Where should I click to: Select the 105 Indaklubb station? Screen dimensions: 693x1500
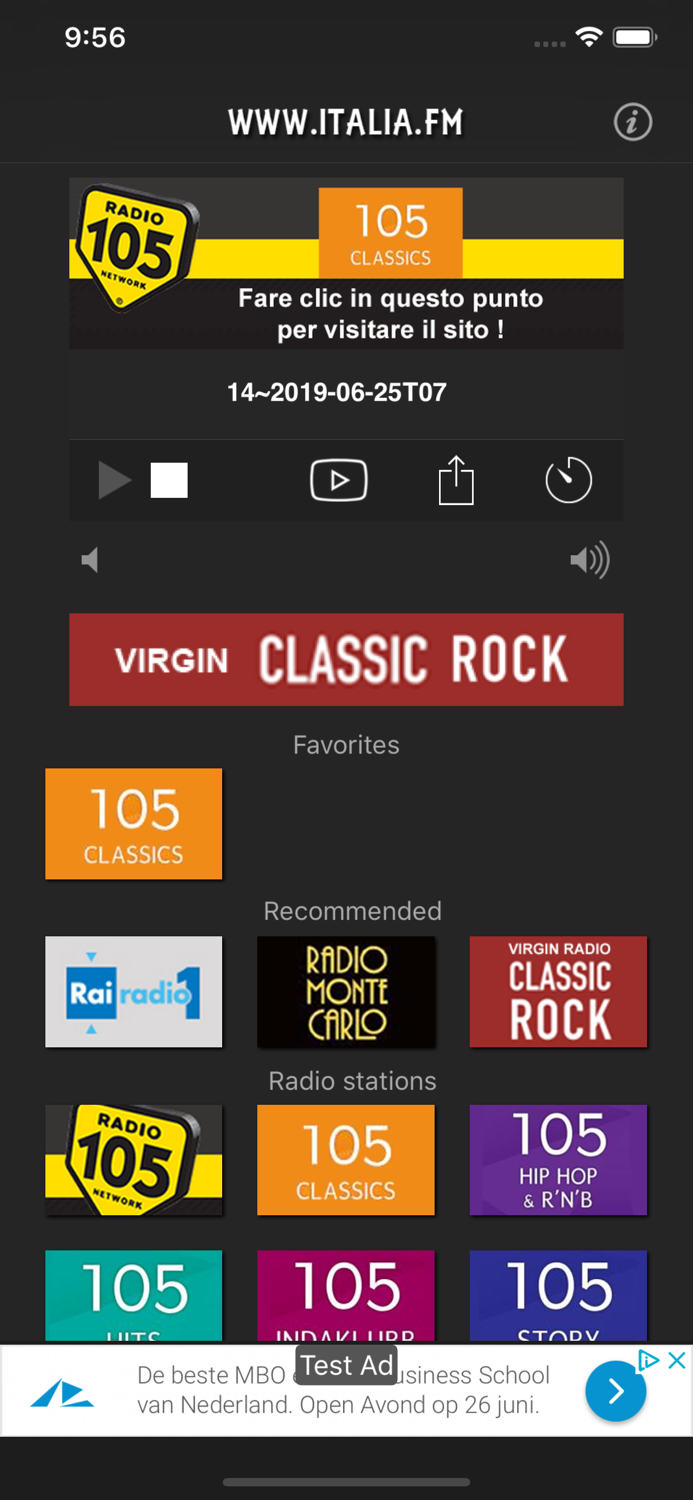346,1295
